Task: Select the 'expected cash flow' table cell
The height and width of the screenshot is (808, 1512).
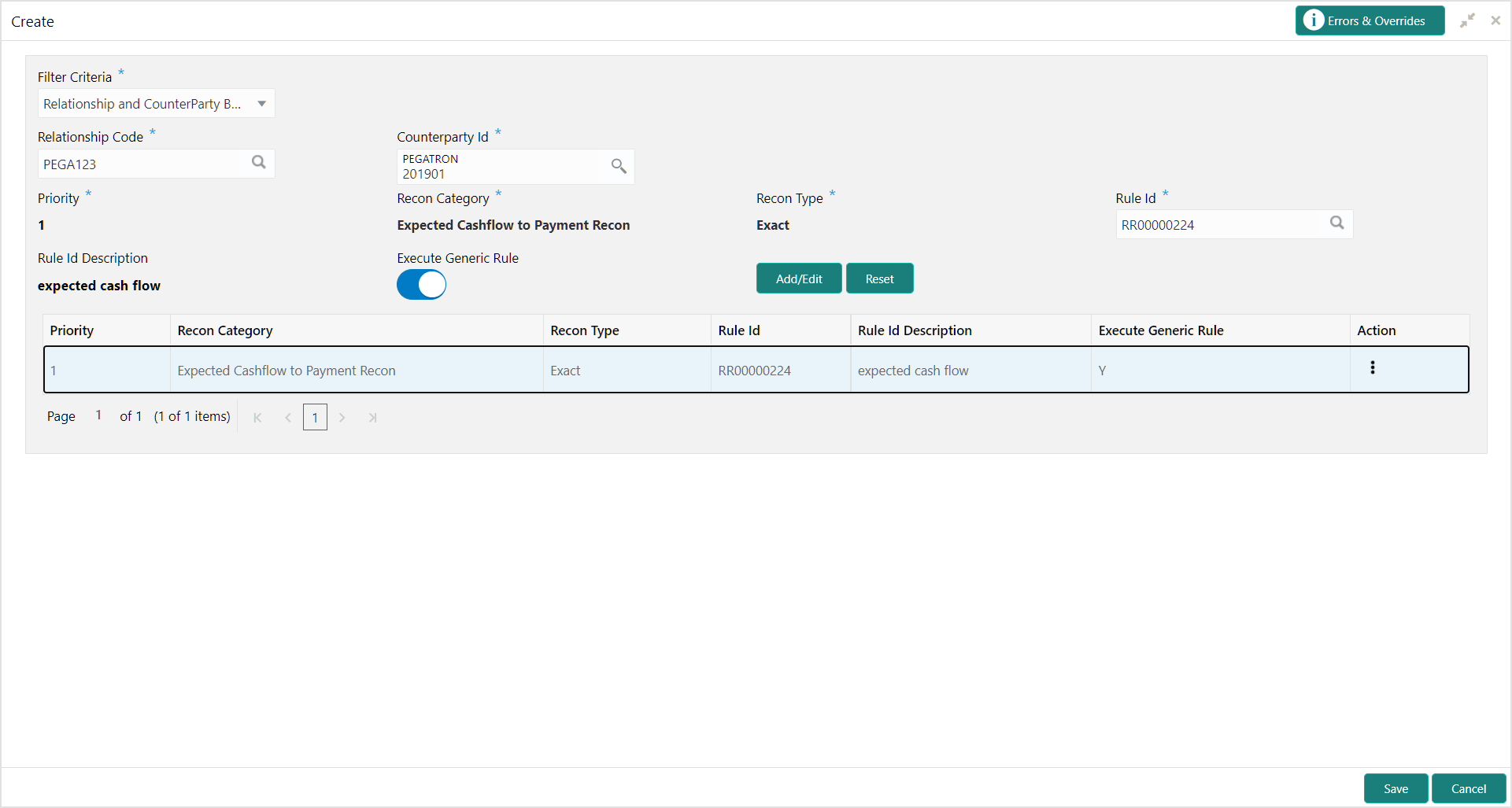Action: (x=971, y=371)
